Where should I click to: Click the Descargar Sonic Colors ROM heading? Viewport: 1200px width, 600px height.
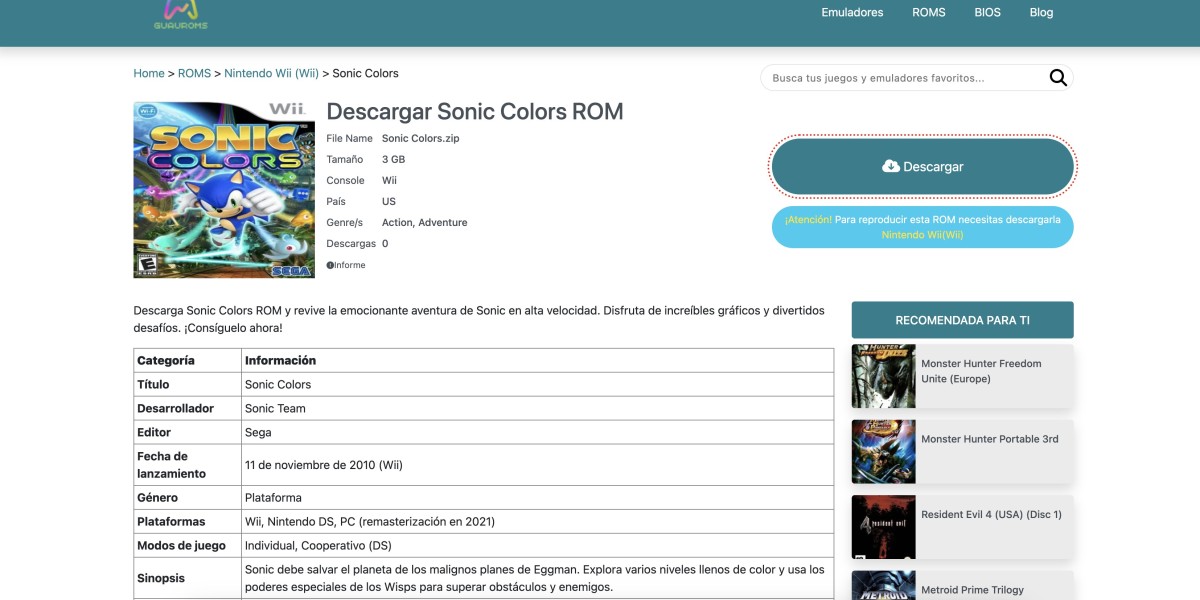click(475, 111)
